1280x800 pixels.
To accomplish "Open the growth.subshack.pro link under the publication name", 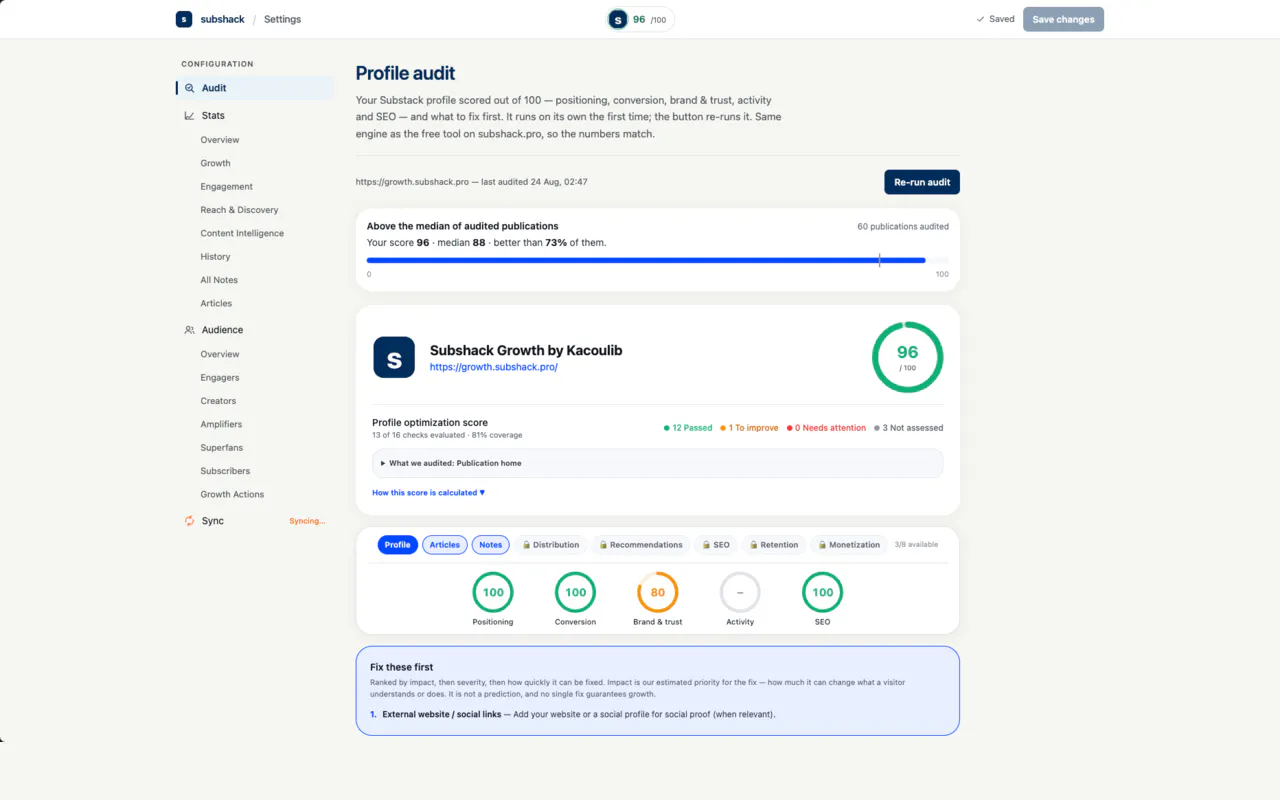I will pos(494,367).
